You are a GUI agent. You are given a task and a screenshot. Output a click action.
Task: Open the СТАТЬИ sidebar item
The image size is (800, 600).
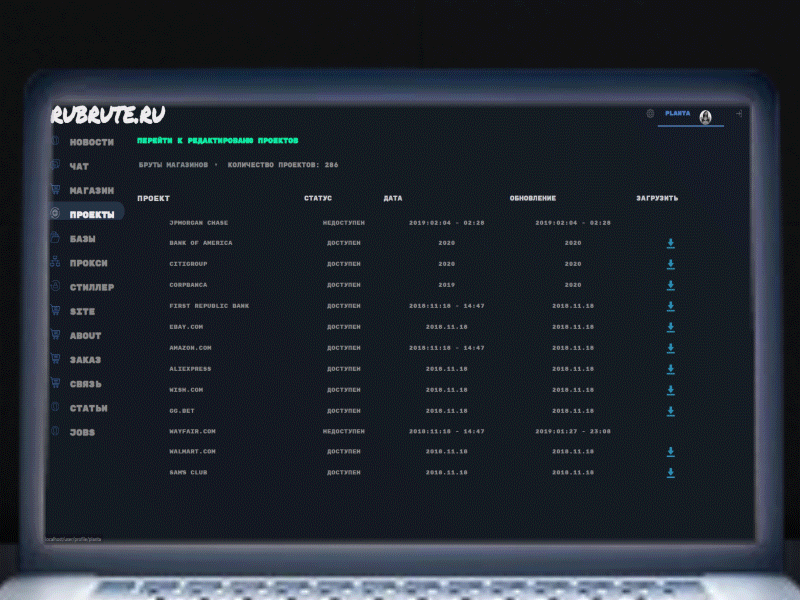tap(88, 408)
